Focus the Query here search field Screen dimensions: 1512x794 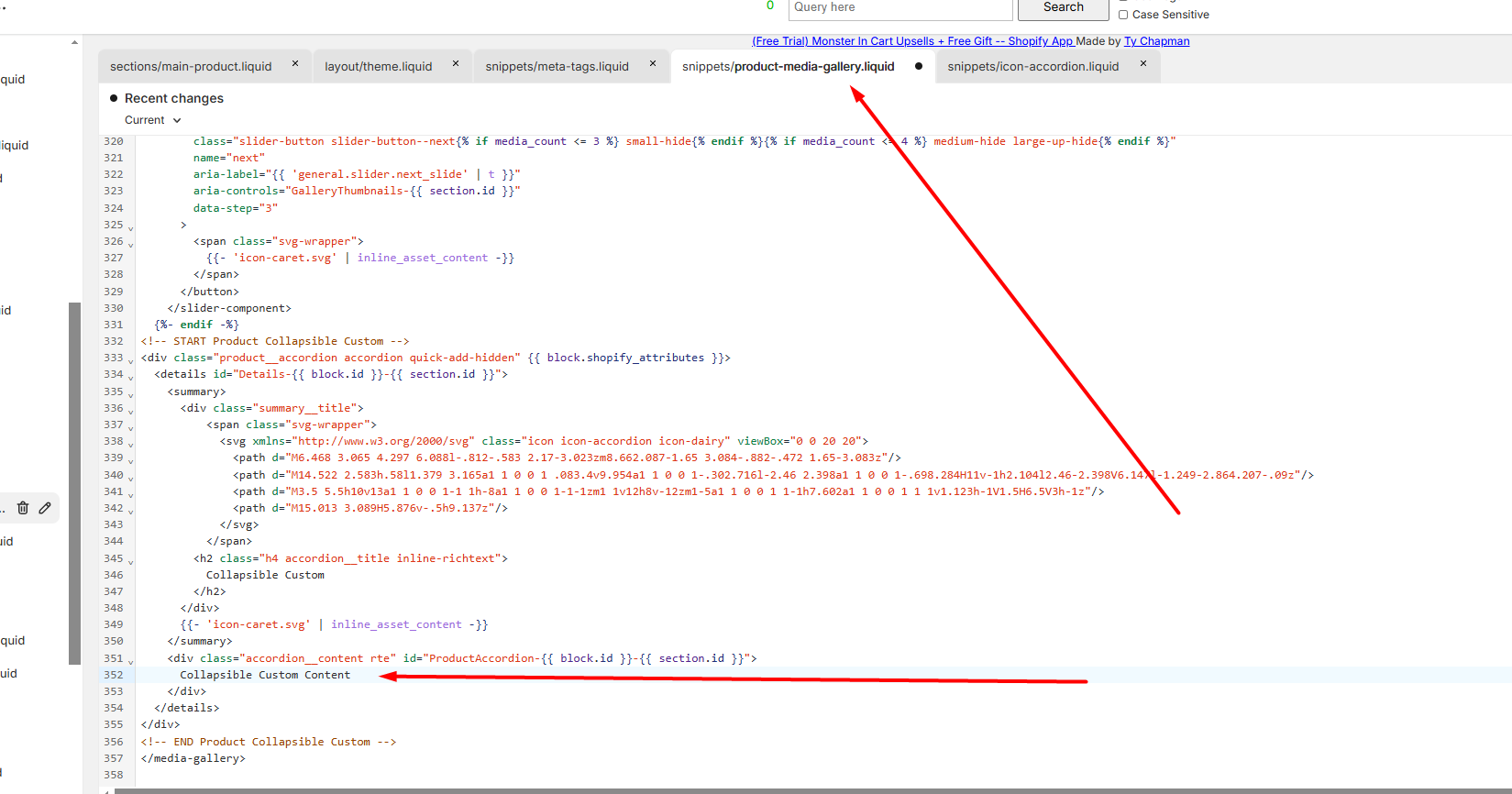click(x=900, y=7)
